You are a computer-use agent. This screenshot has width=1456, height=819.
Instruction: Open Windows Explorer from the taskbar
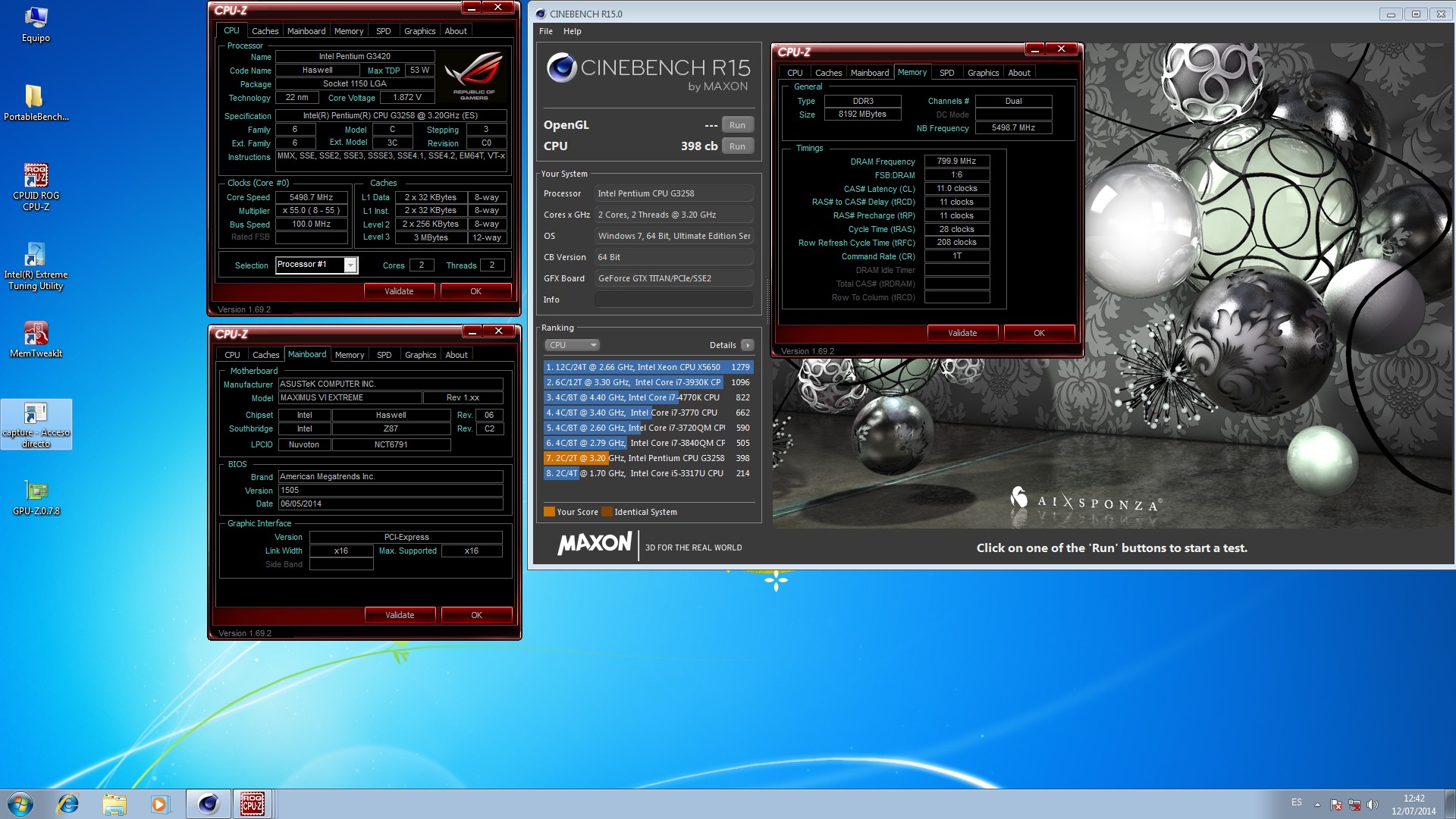point(115,804)
